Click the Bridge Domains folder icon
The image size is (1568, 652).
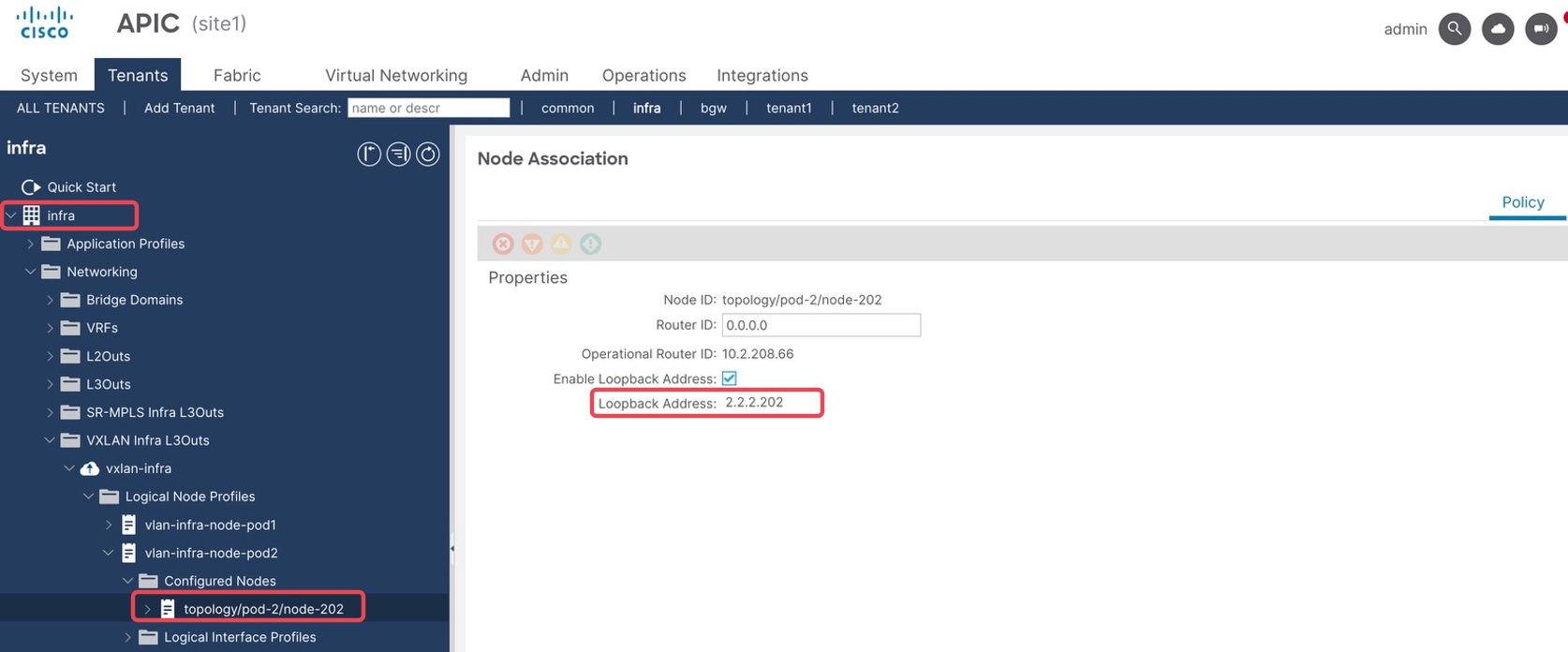pyautogui.click(x=70, y=300)
